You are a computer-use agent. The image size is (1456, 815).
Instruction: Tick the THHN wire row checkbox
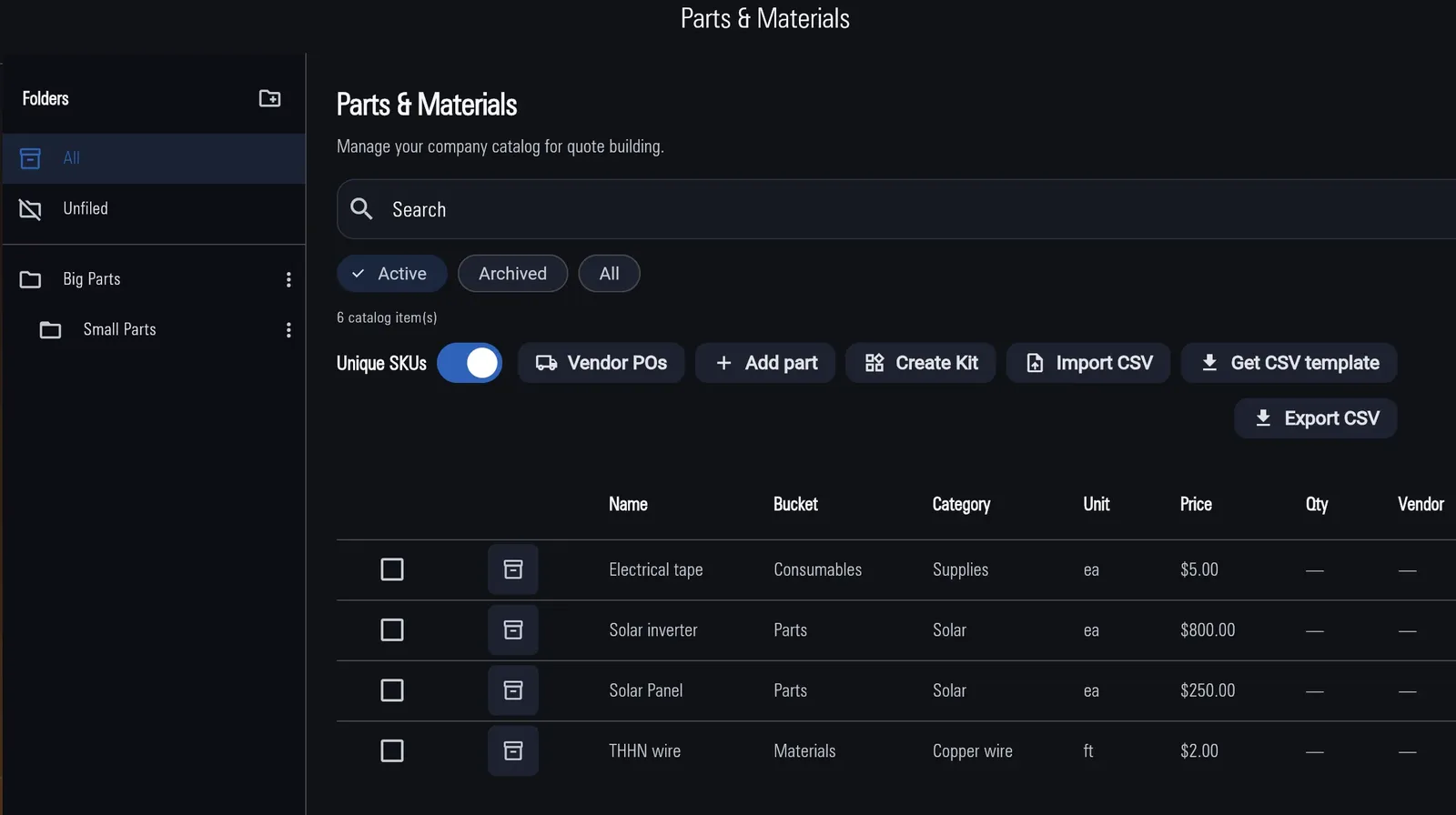(x=392, y=750)
